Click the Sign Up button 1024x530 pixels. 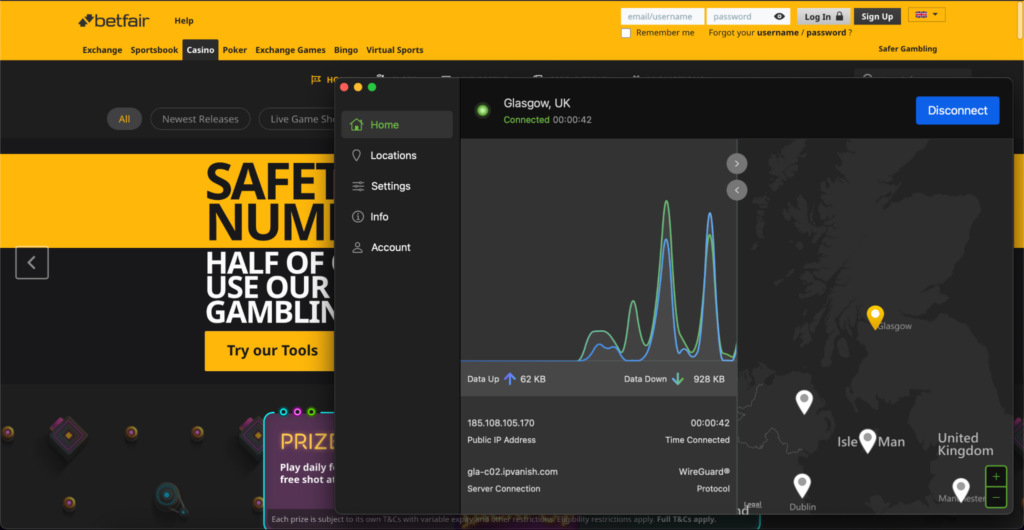[877, 16]
